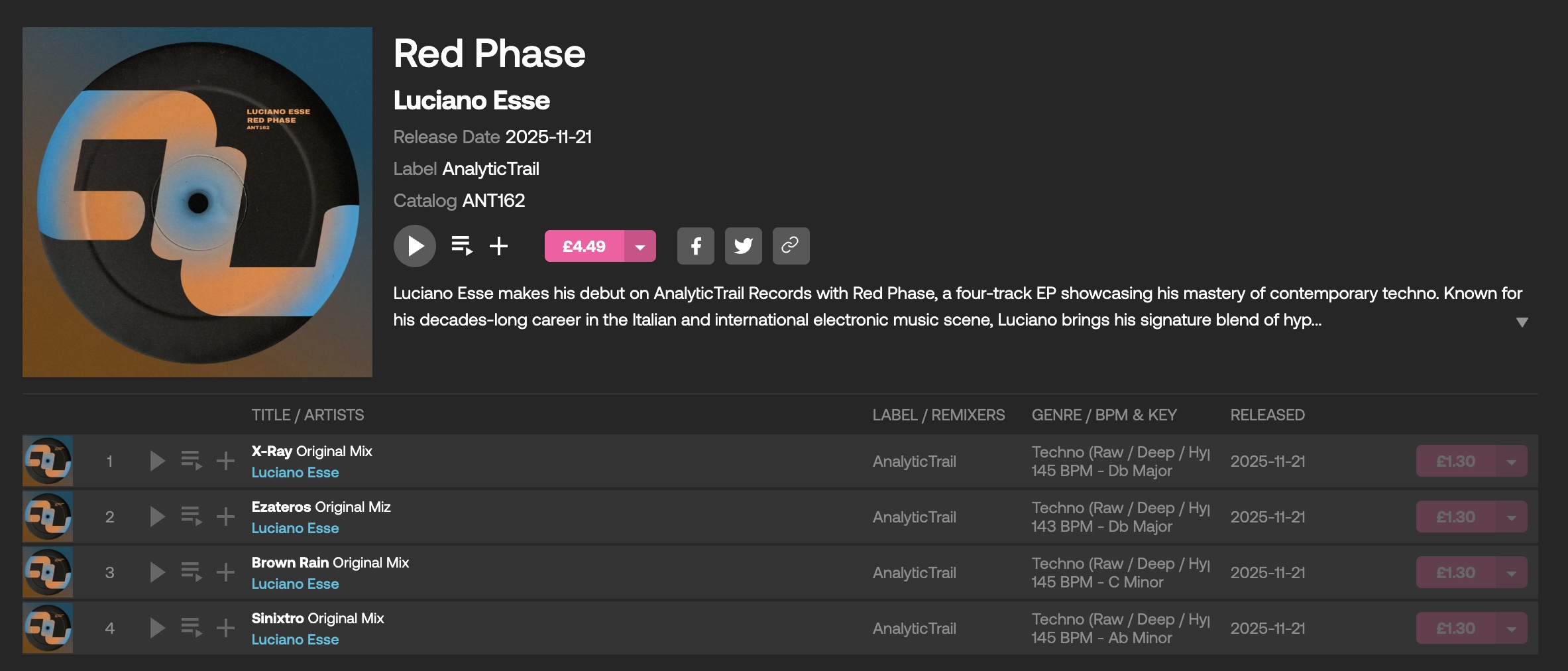The image size is (1568, 671).
Task: Open Brown Rain price dropdown arrow
Action: pos(1512,573)
